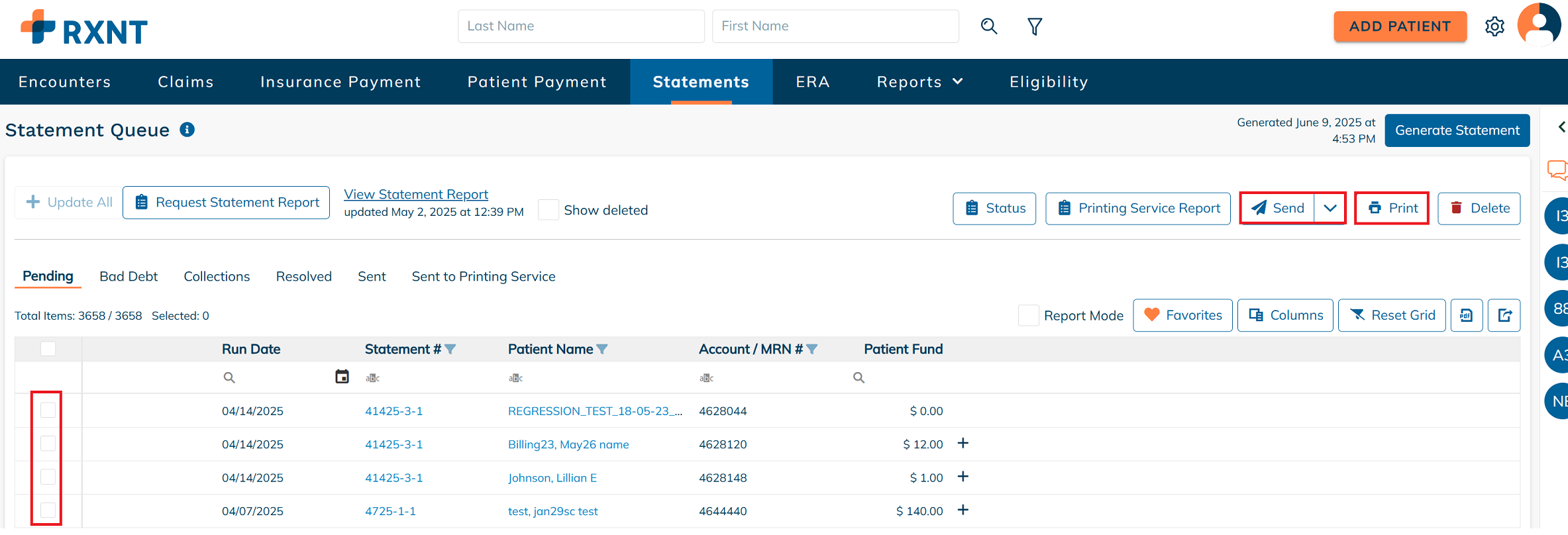This screenshot has height=535, width=1568.
Task: Click the Patient Name column filter icon
Action: [x=602, y=349]
